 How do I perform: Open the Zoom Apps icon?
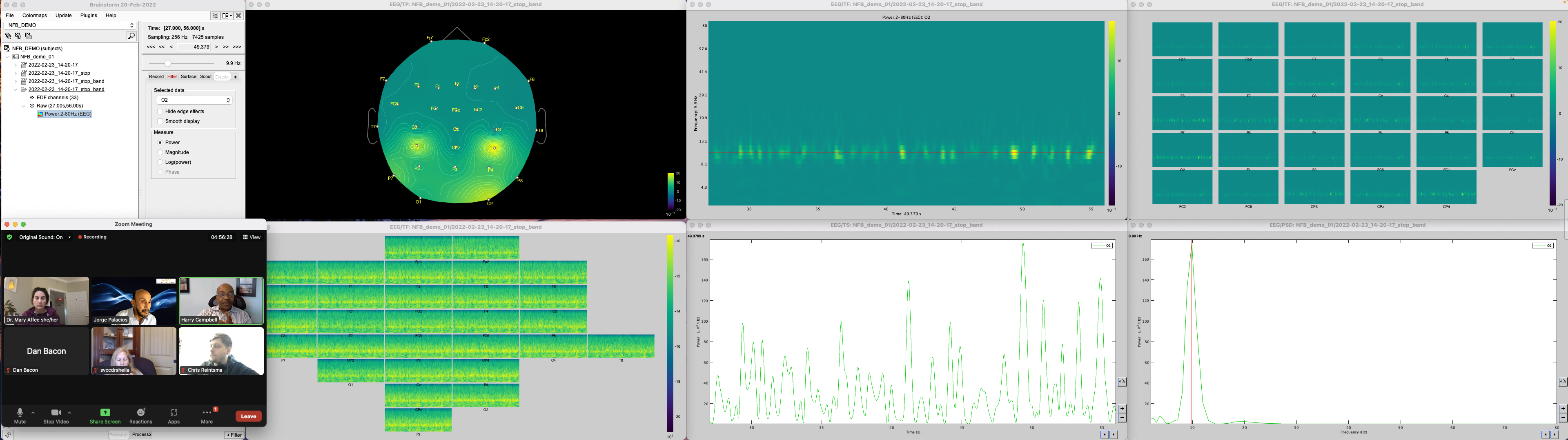174,416
